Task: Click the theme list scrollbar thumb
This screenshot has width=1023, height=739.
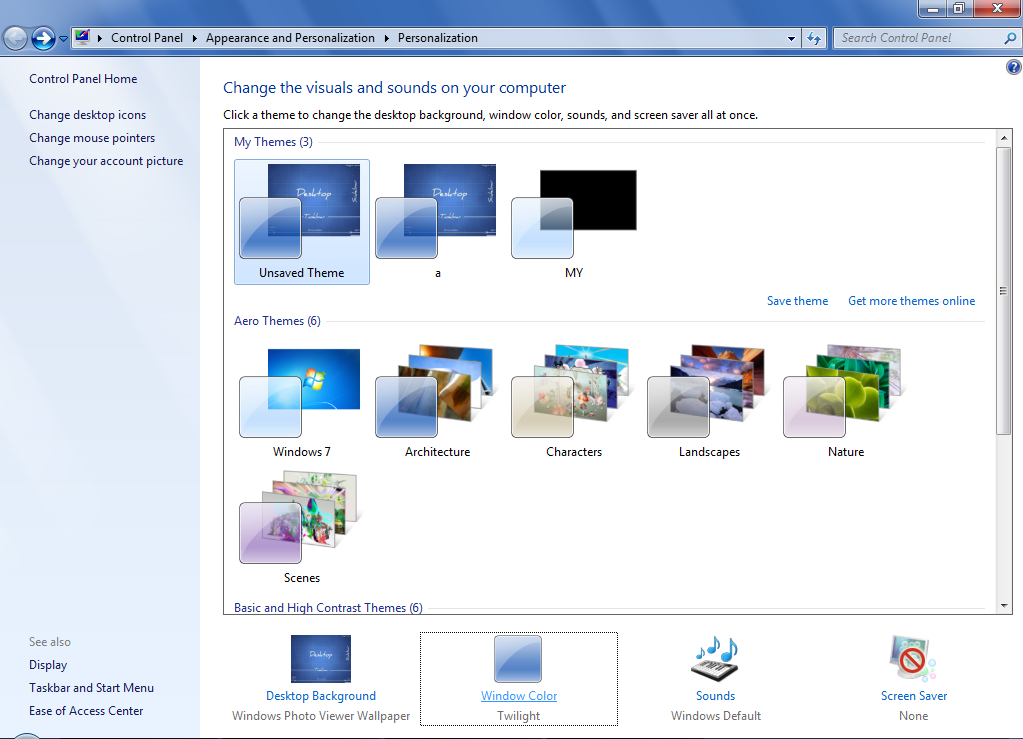Action: 1003,290
